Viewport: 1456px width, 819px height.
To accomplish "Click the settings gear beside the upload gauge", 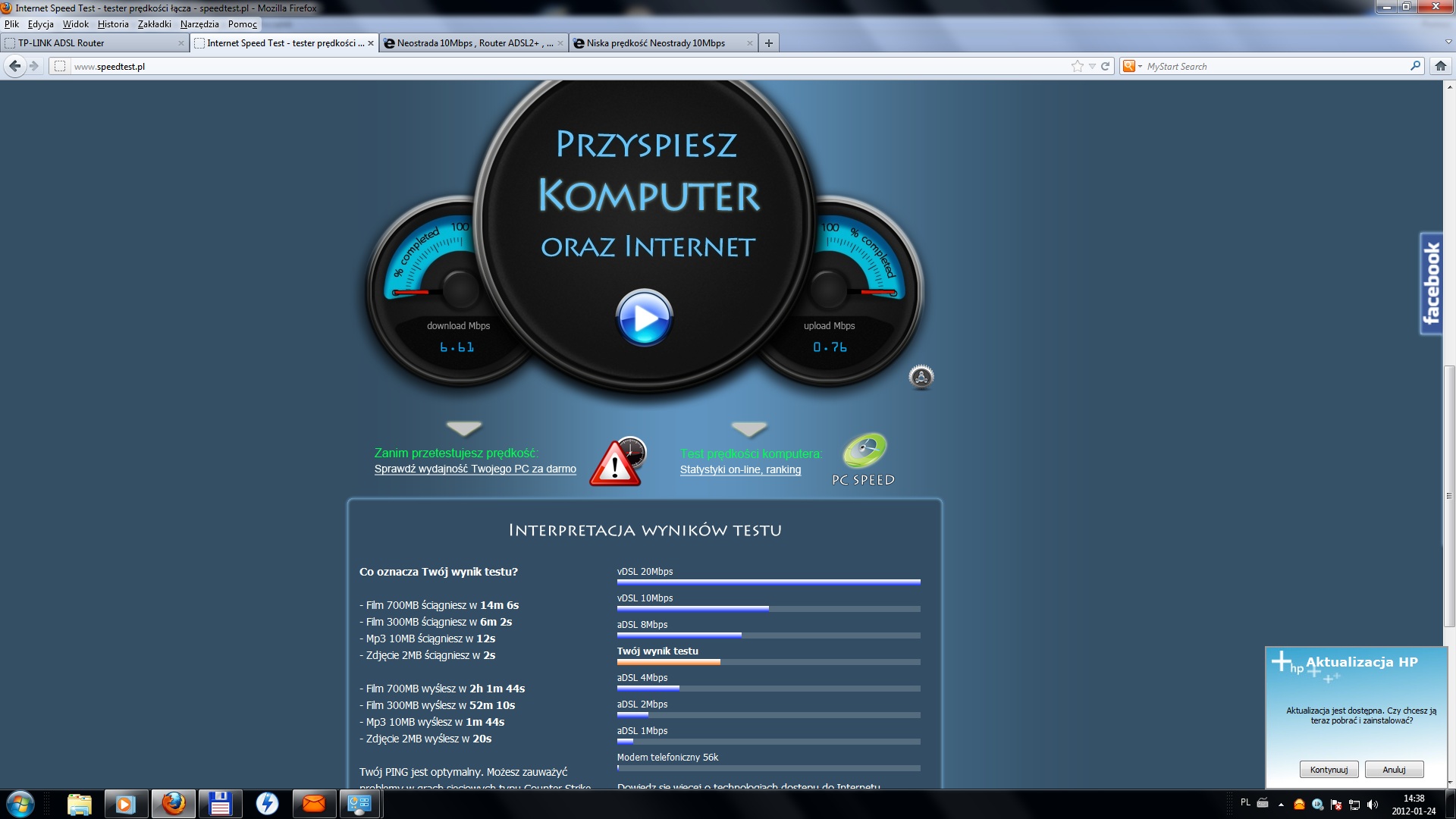I will [x=921, y=377].
